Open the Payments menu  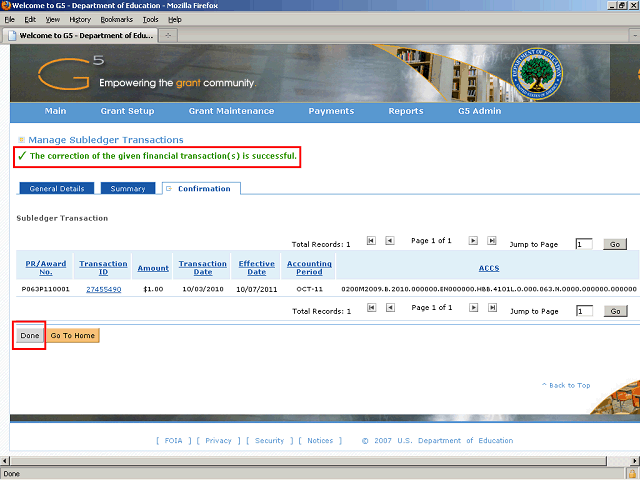[x=331, y=111]
